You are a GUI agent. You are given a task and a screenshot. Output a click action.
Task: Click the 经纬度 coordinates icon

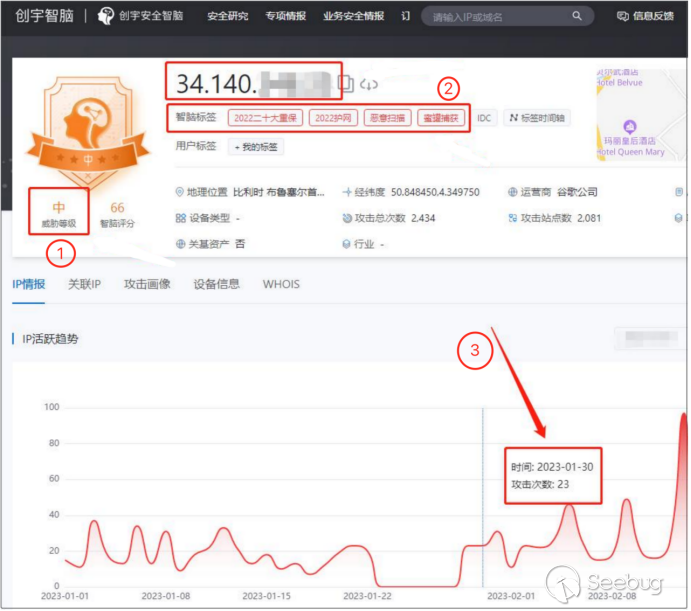(x=348, y=192)
